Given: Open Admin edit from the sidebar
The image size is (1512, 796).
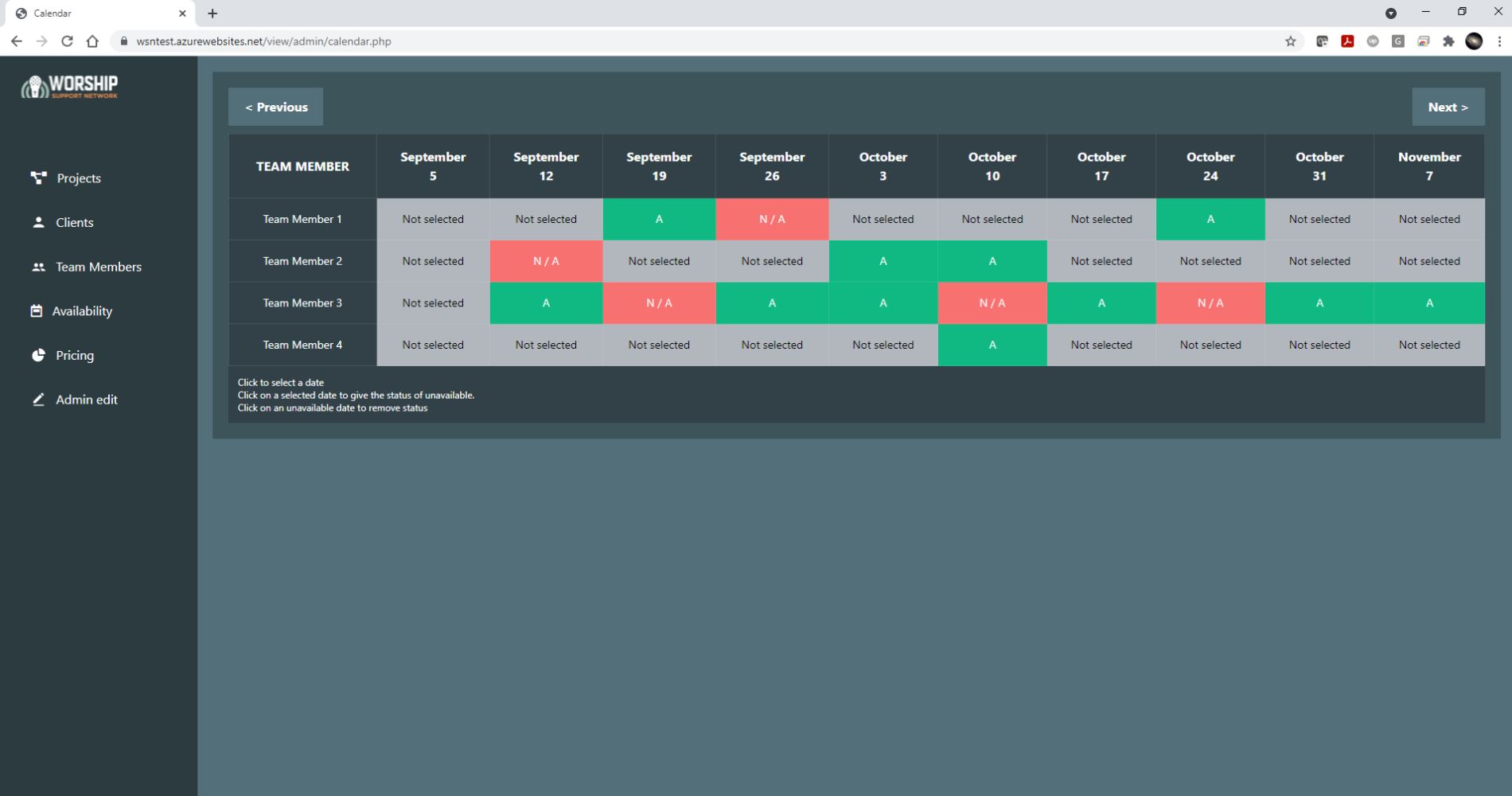Looking at the screenshot, I should 75,400.
